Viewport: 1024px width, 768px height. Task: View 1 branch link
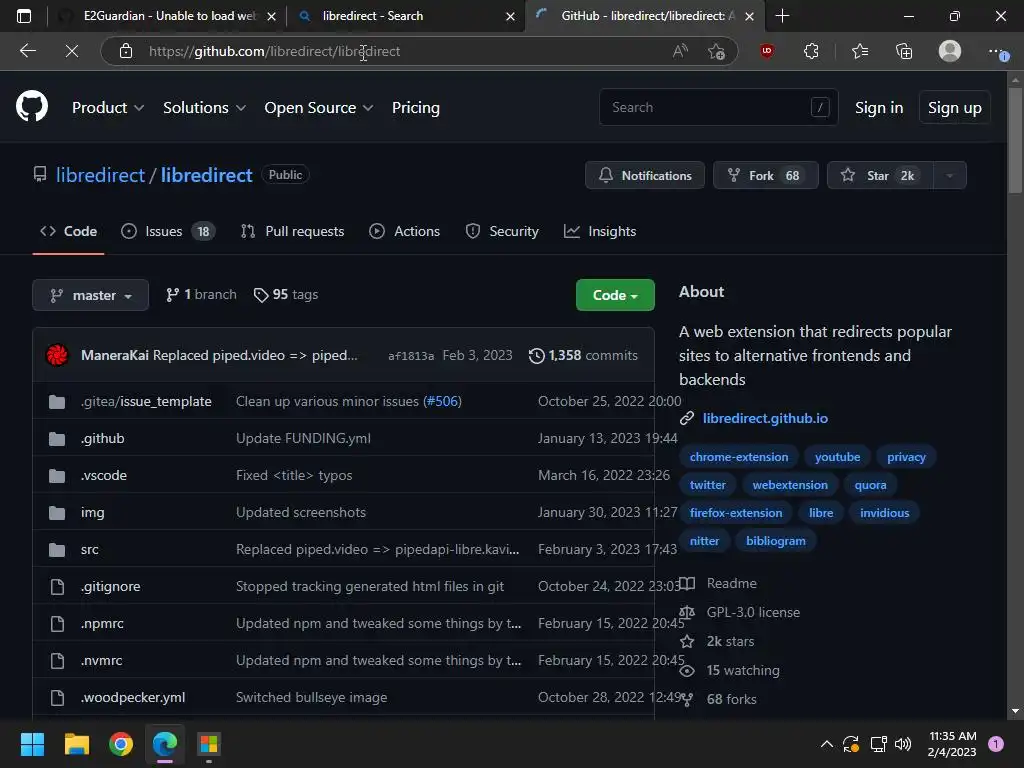201,295
